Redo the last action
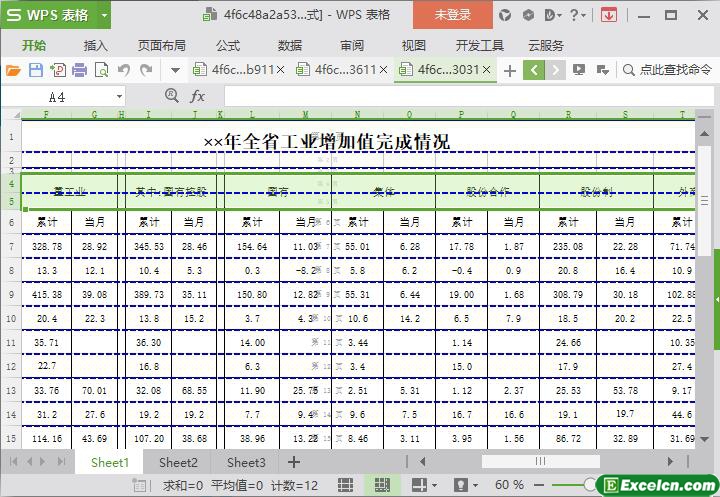This screenshot has width=720, height=497. coord(146,70)
